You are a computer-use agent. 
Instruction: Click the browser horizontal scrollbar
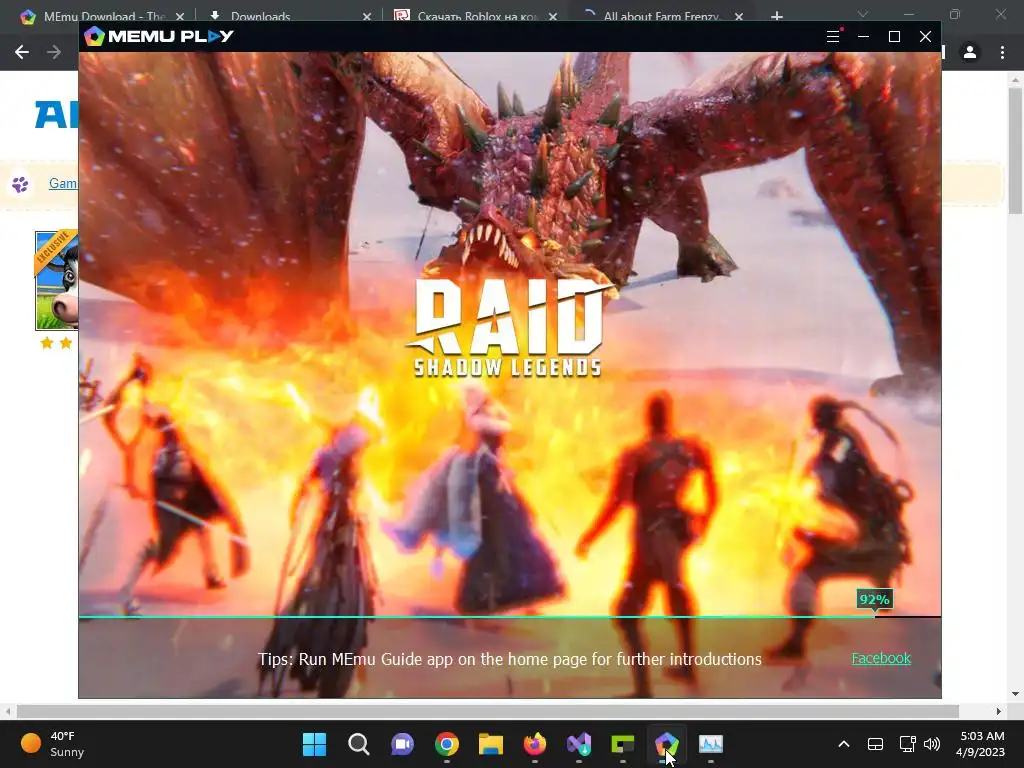click(487, 711)
